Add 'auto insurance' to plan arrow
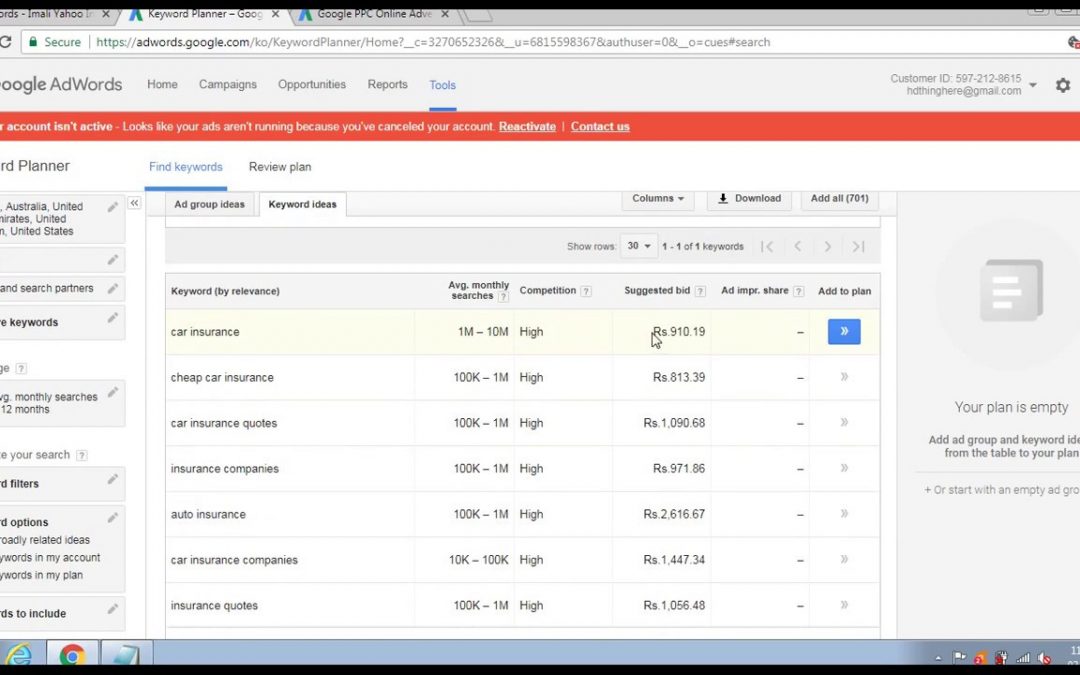Image resolution: width=1080 pixels, height=675 pixels. pyautogui.click(x=844, y=514)
